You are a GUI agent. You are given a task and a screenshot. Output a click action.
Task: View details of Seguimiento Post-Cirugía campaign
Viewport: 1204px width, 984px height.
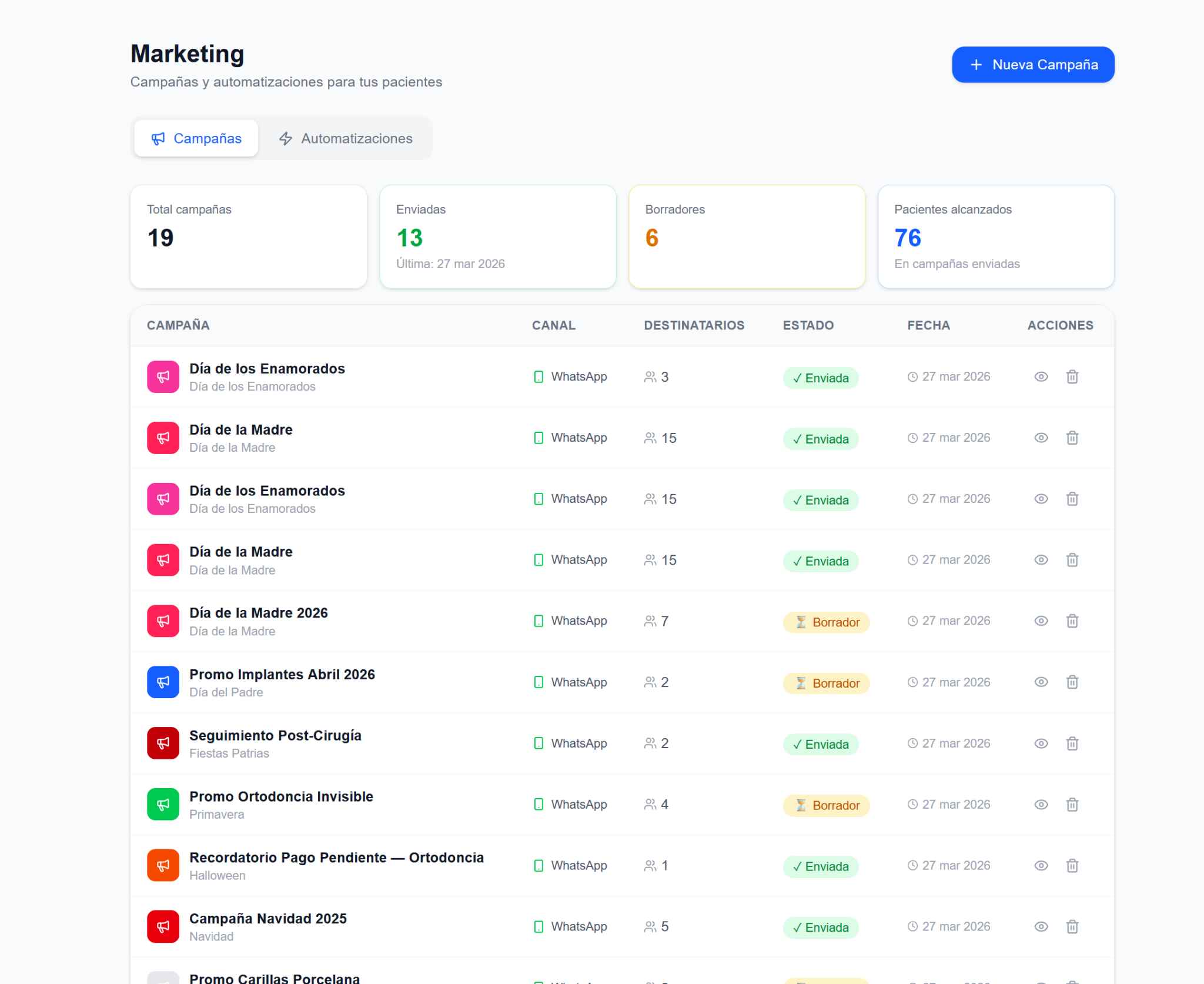click(x=1041, y=743)
